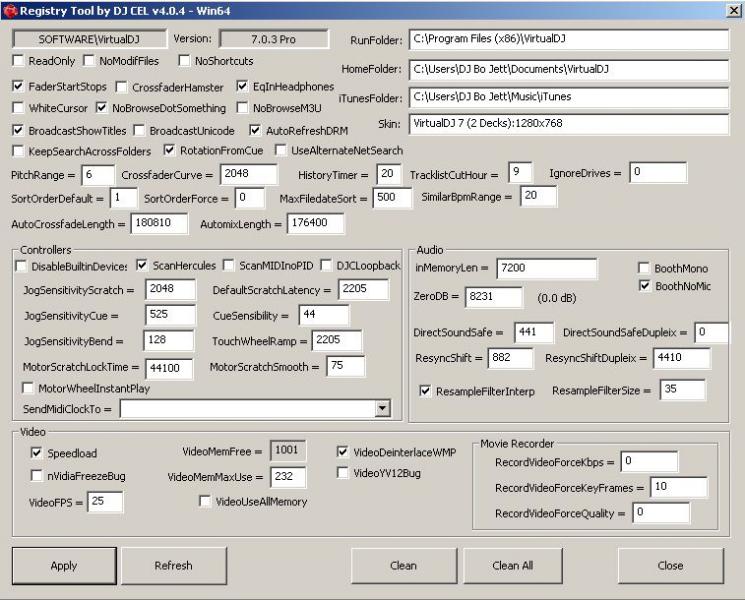Viewport: 745px width, 600px height.
Task: Uncheck ScanHercules checkbox
Action: click(x=142, y=265)
